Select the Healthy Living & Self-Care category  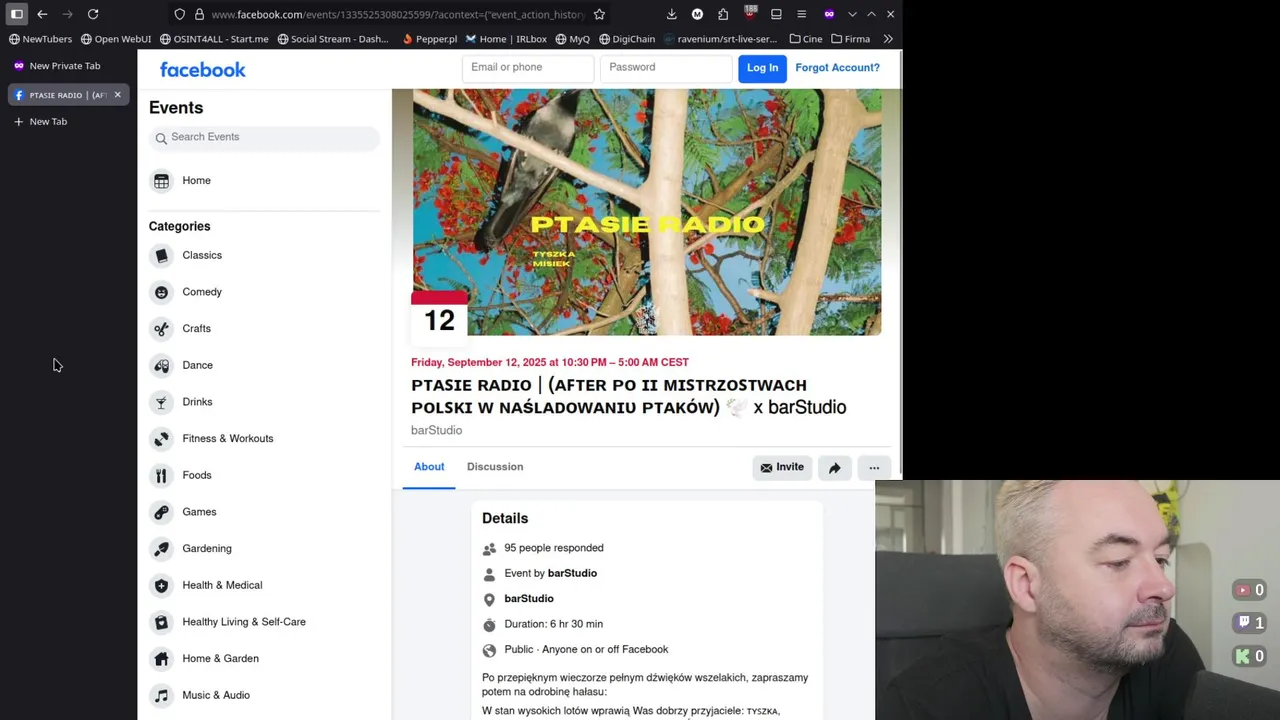264,622
